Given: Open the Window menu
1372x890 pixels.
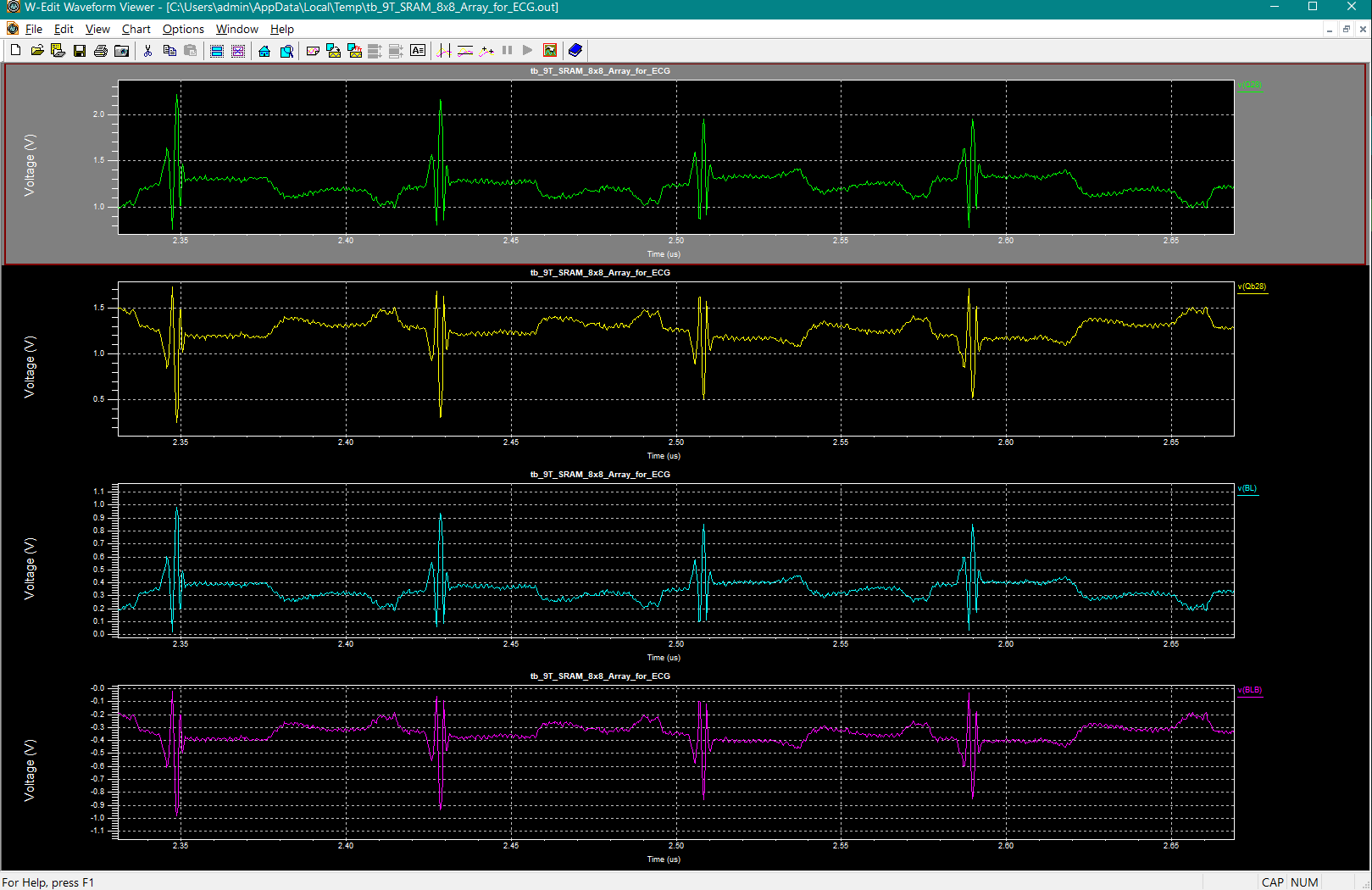Looking at the screenshot, I should pyautogui.click(x=236, y=29).
